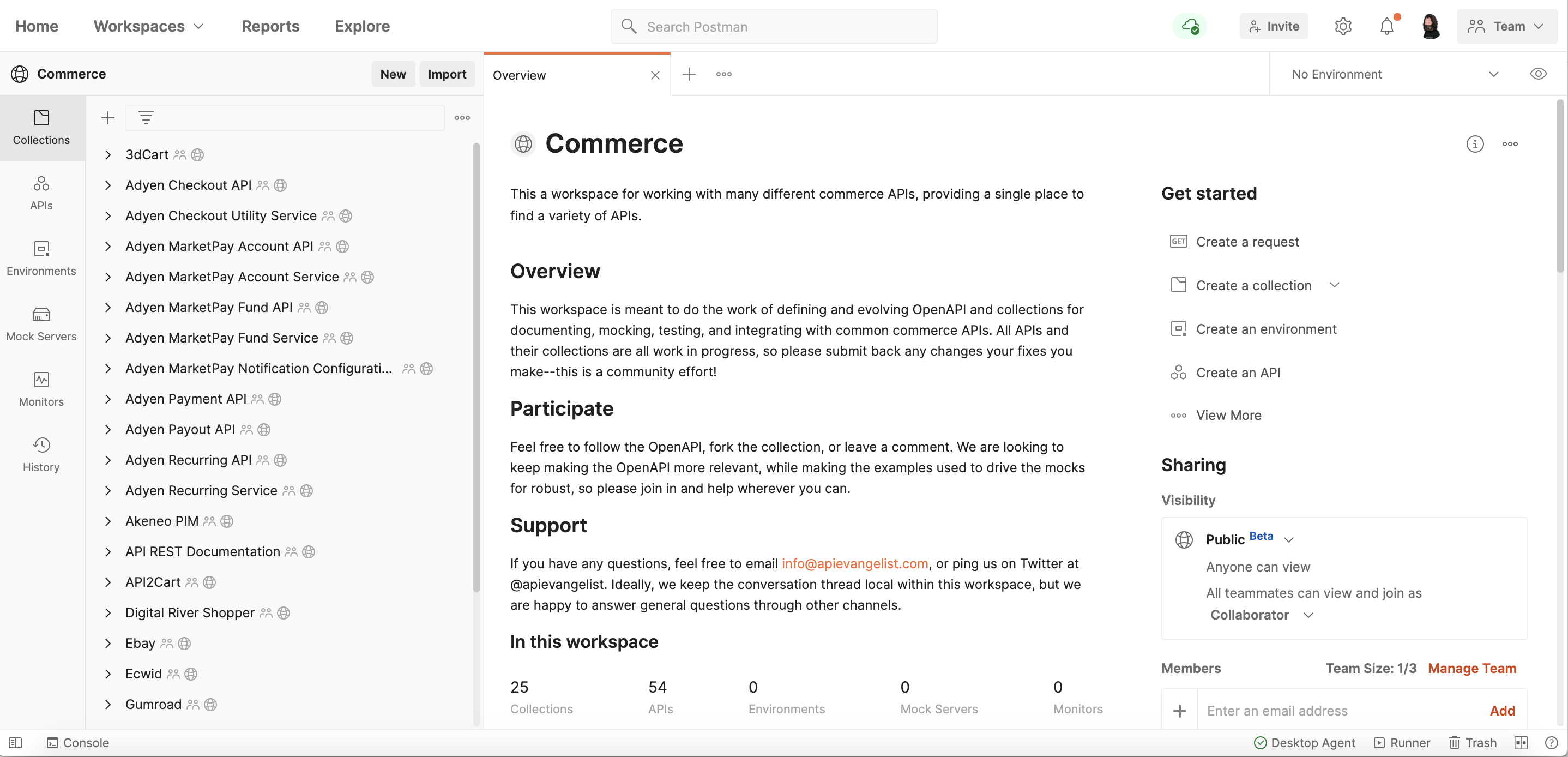The image size is (1568, 757).
Task: Toggle sidebar with bottom-left panel icon
Action: click(15, 743)
